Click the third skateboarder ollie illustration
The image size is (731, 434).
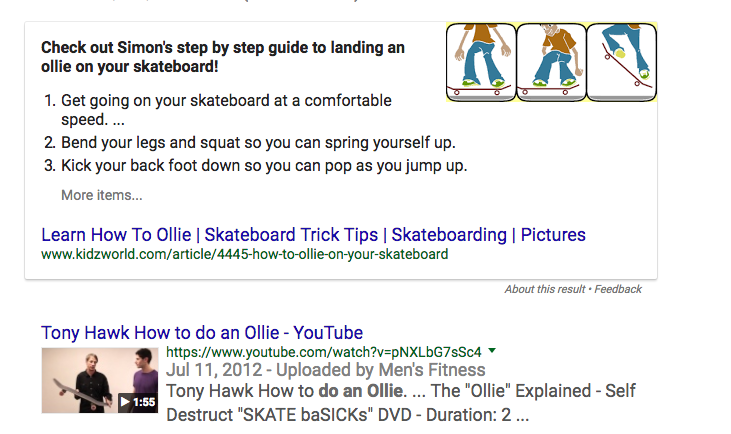click(621, 62)
